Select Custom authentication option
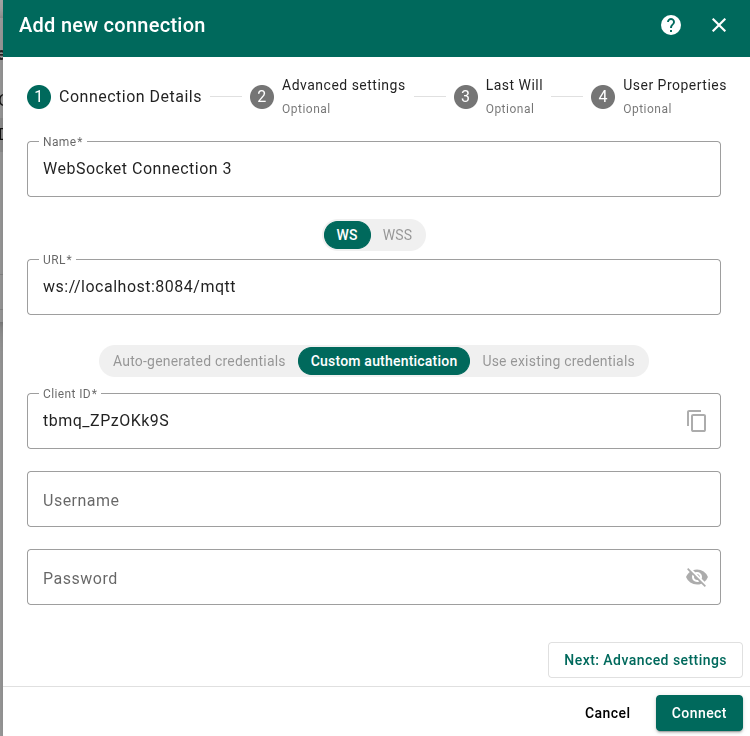The height and width of the screenshot is (736, 750). tap(384, 361)
